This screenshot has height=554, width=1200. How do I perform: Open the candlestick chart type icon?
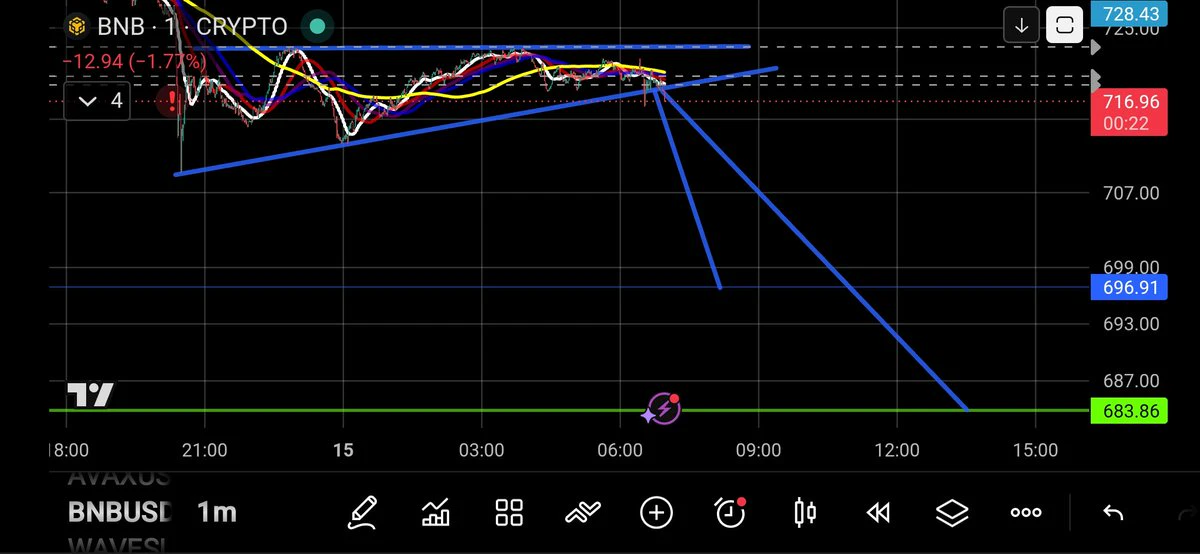coord(804,513)
